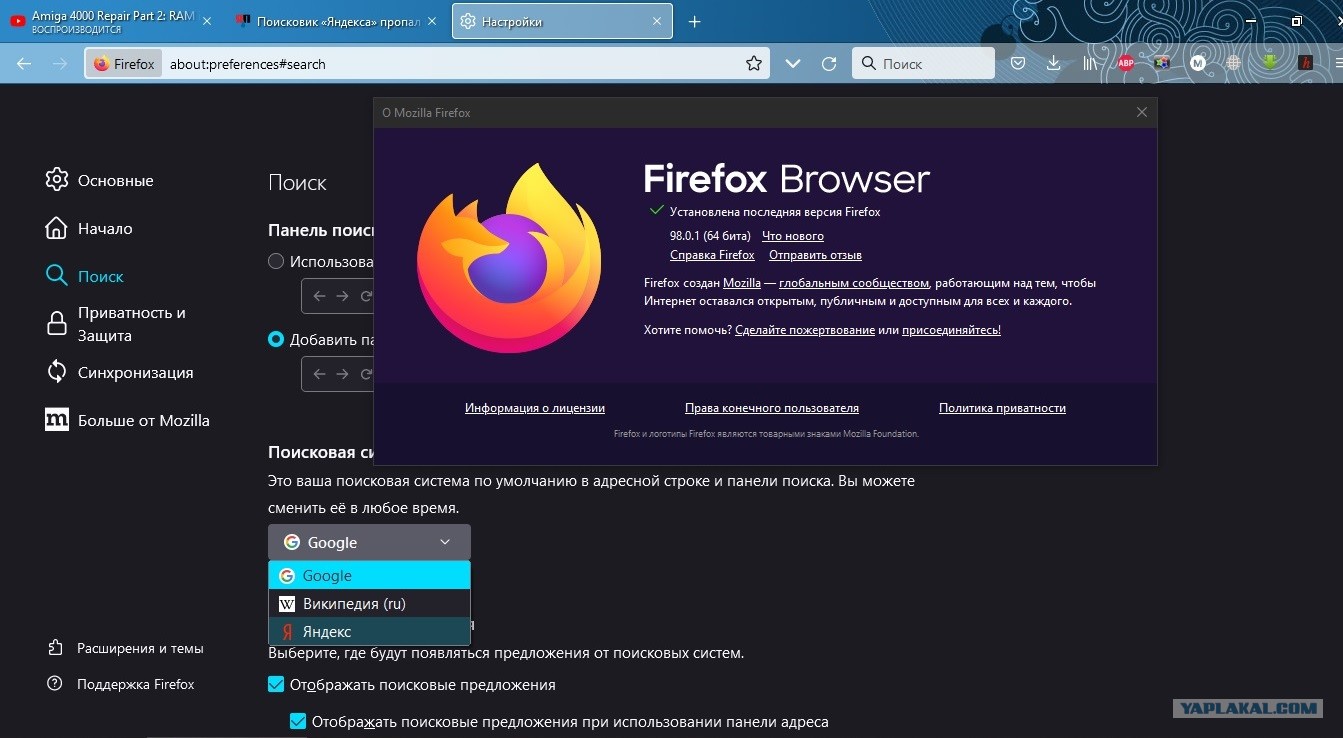Click the gear icon beside Основные

[x=57, y=180]
